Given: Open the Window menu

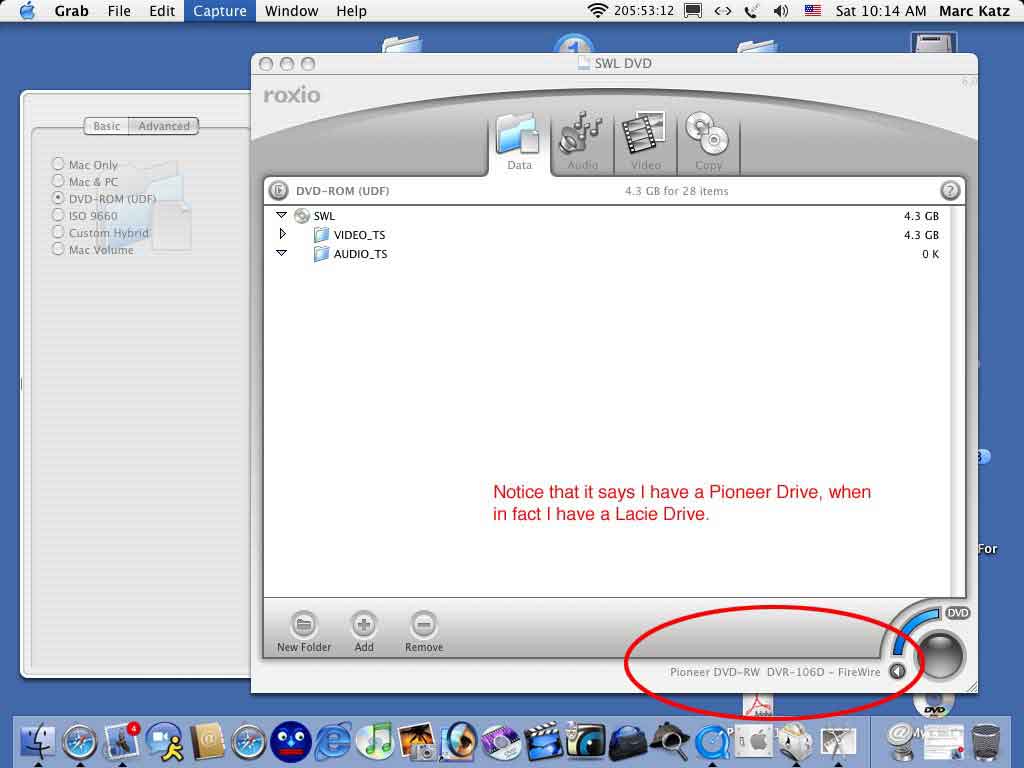Looking at the screenshot, I should coord(291,10).
